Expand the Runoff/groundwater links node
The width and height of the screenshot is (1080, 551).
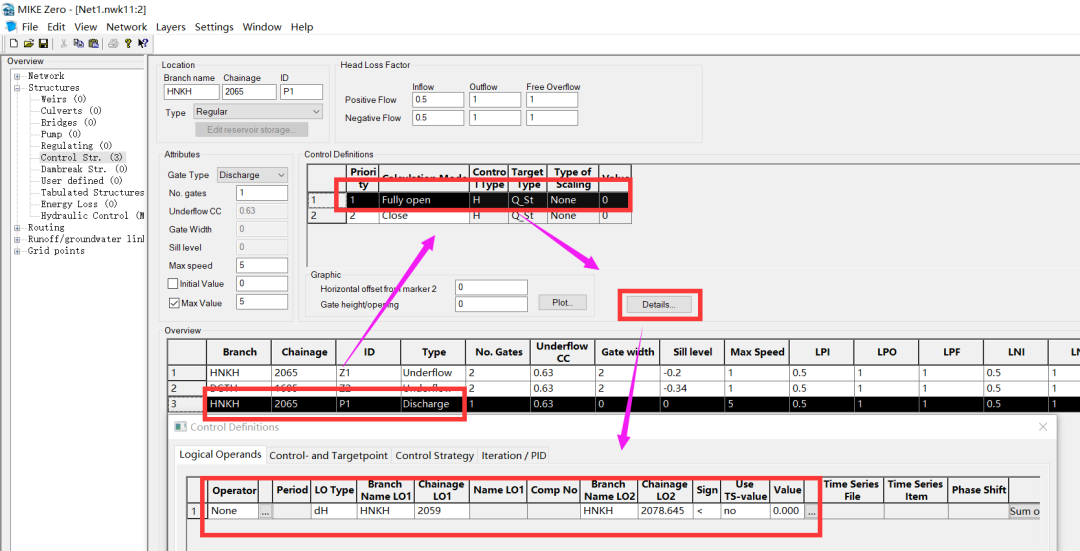[17, 240]
